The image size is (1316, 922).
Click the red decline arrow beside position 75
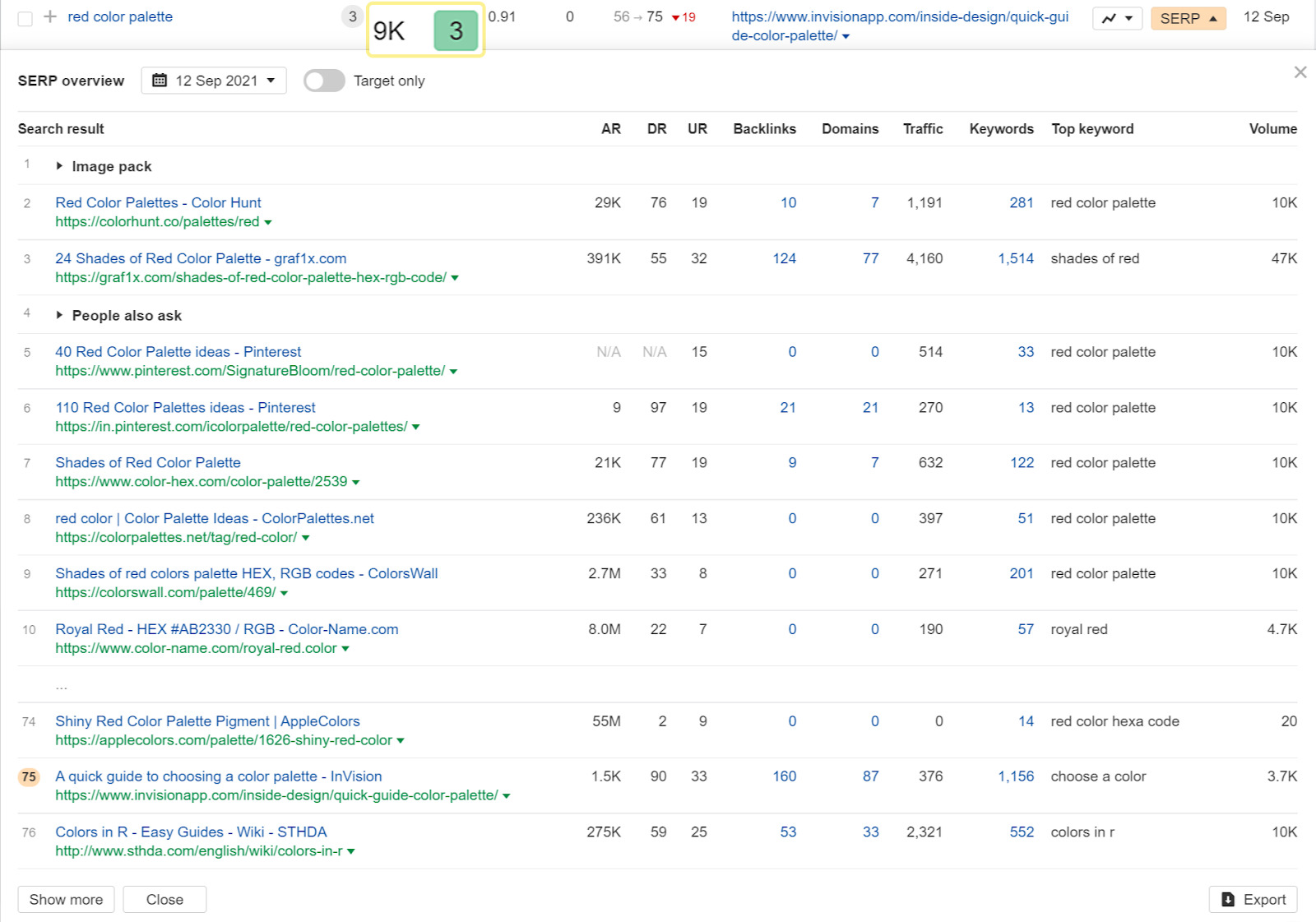(x=676, y=16)
